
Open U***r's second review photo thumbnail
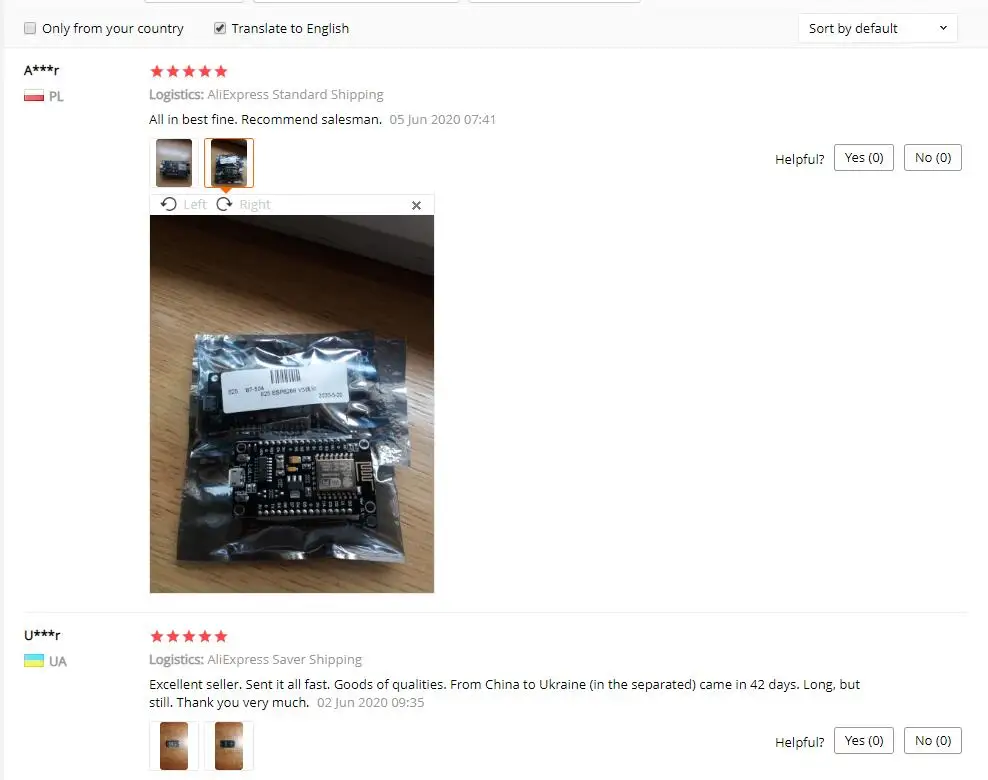click(229, 746)
